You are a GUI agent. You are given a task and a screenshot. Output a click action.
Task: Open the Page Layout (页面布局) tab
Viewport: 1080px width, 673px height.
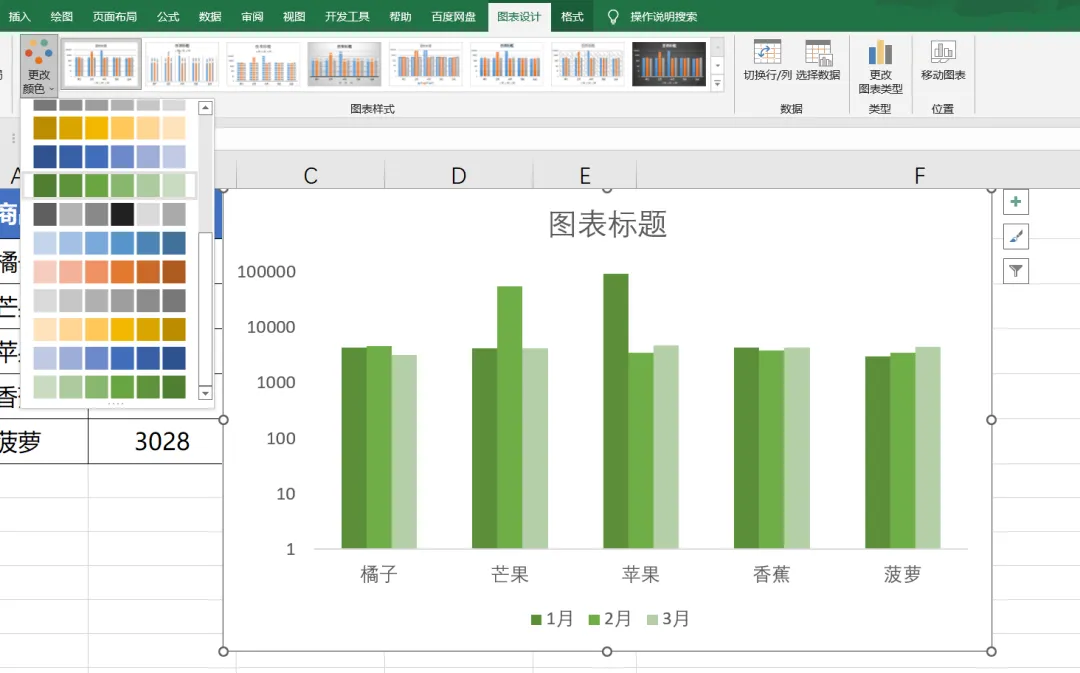(x=114, y=17)
